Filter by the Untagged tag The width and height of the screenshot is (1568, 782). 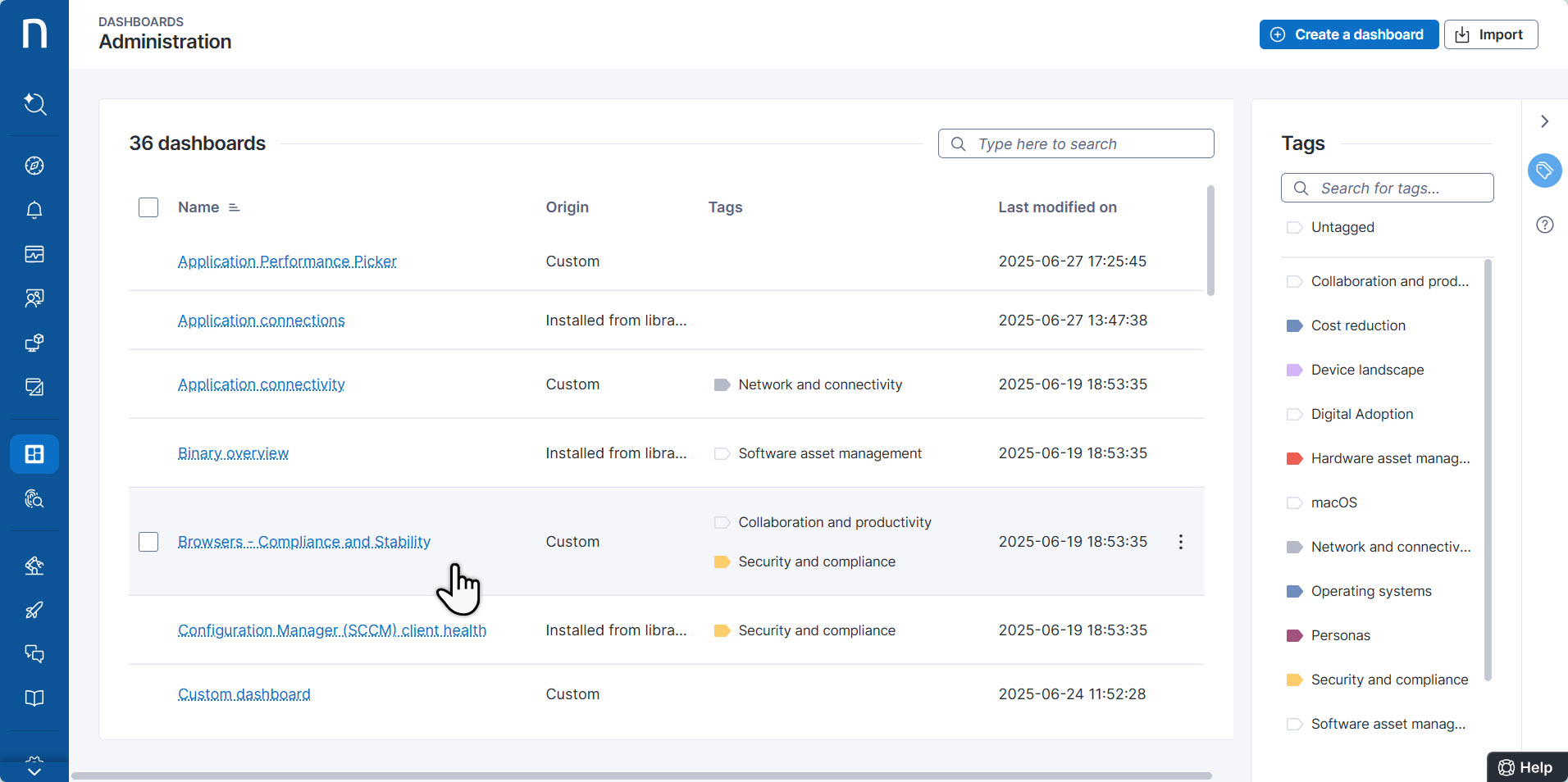click(1342, 227)
